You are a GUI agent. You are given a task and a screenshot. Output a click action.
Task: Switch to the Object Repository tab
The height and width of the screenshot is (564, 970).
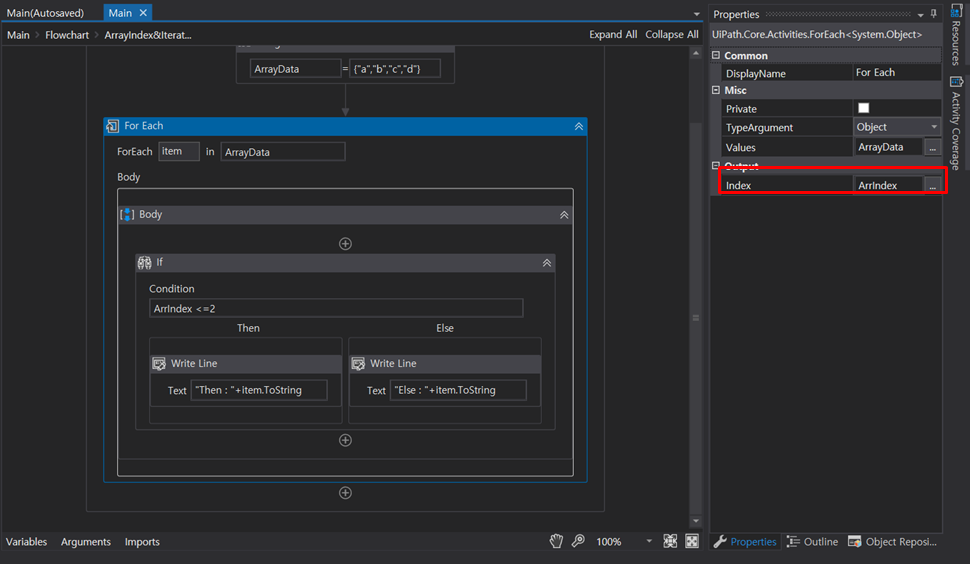pos(892,542)
